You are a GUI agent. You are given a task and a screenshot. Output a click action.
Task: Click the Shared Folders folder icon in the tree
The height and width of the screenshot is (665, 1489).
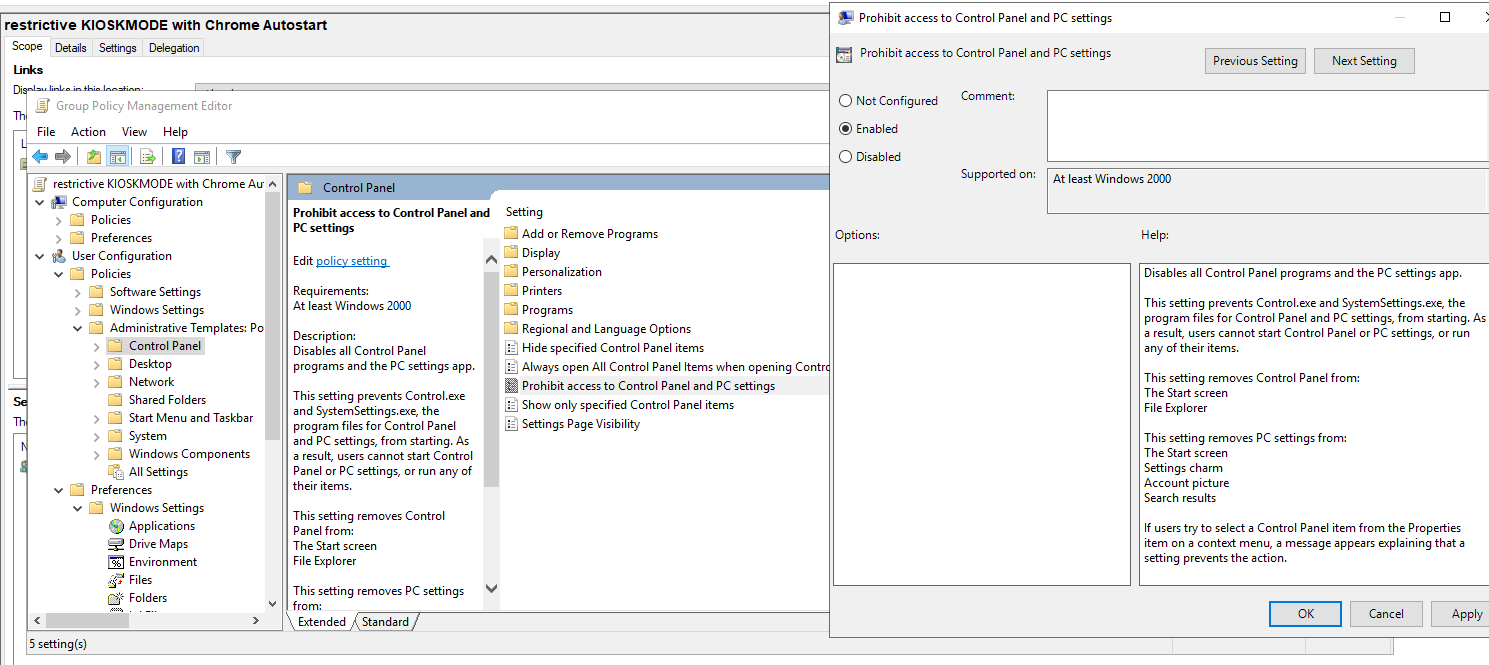click(116, 400)
